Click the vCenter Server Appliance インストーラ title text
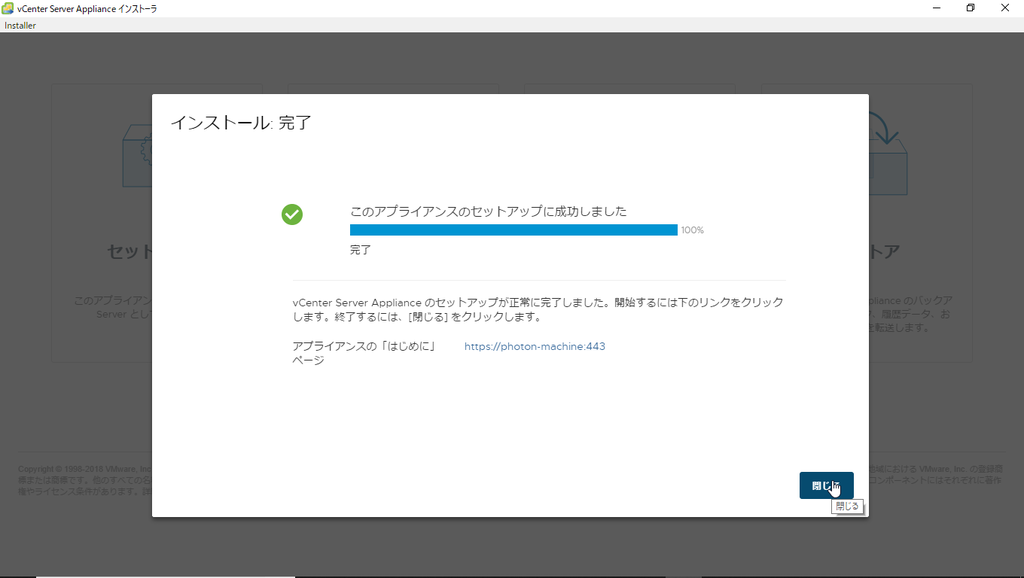1024x578 pixels. click(90, 8)
